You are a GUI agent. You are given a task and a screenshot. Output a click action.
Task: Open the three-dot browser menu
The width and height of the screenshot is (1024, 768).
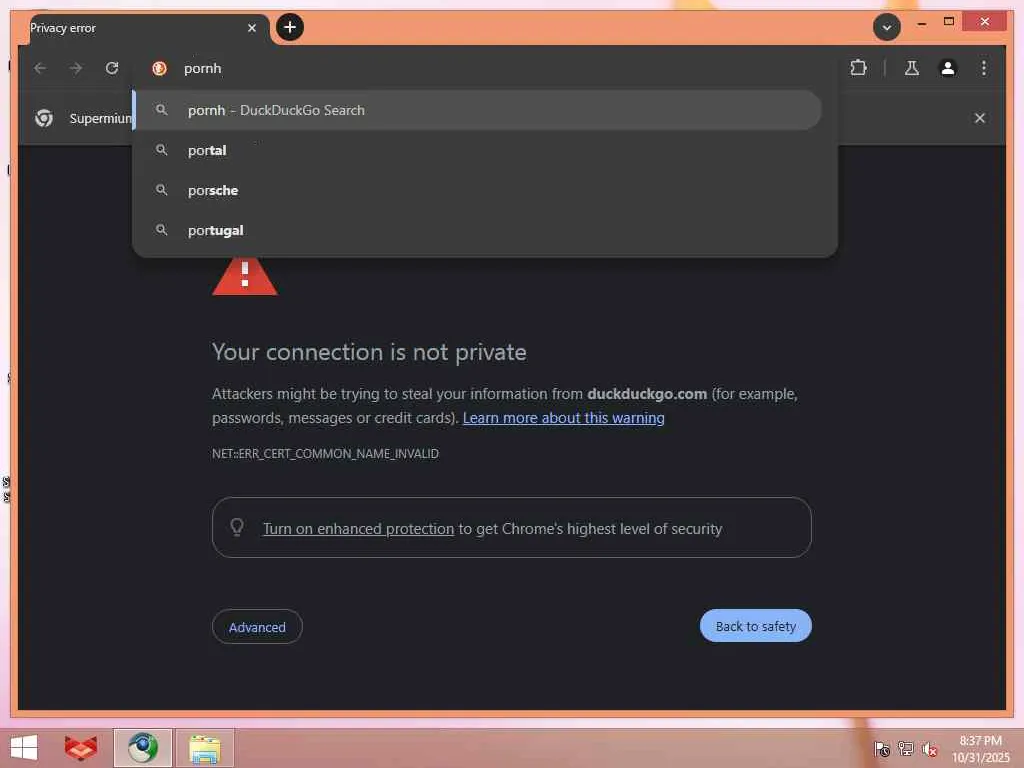(984, 68)
